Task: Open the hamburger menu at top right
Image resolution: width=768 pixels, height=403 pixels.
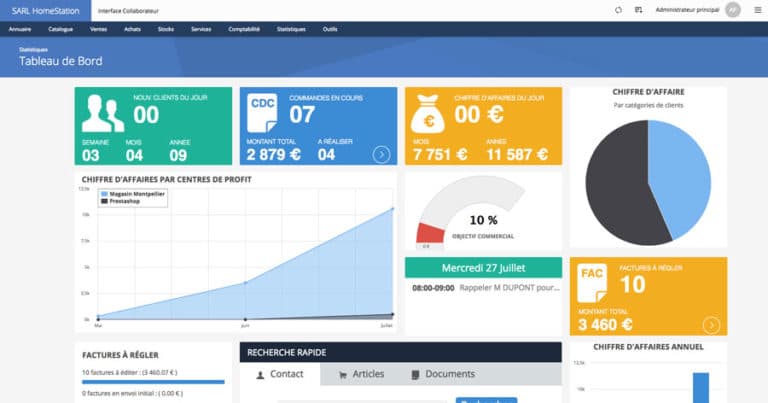Action: (755, 10)
